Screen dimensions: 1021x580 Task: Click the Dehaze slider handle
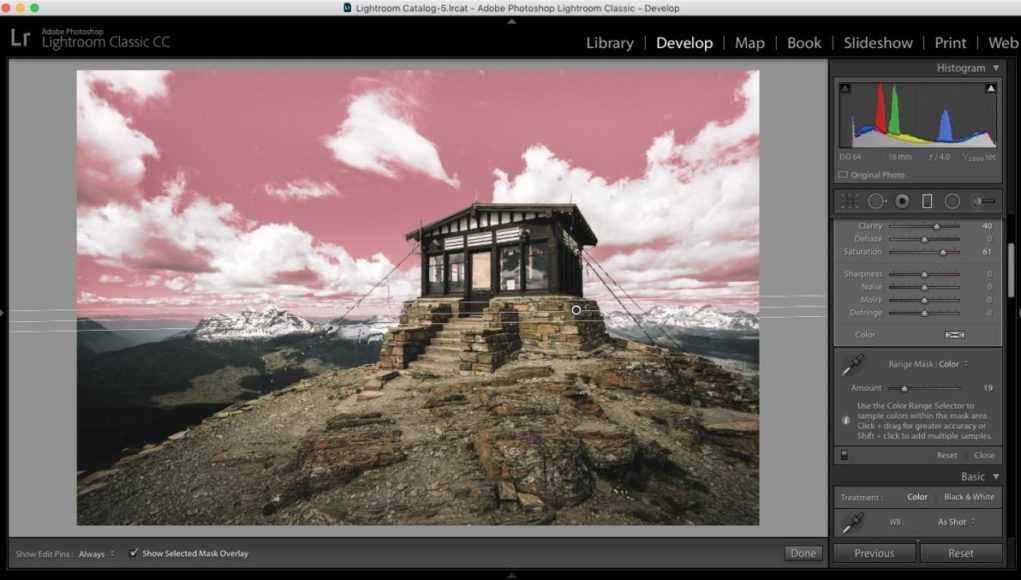(924, 240)
